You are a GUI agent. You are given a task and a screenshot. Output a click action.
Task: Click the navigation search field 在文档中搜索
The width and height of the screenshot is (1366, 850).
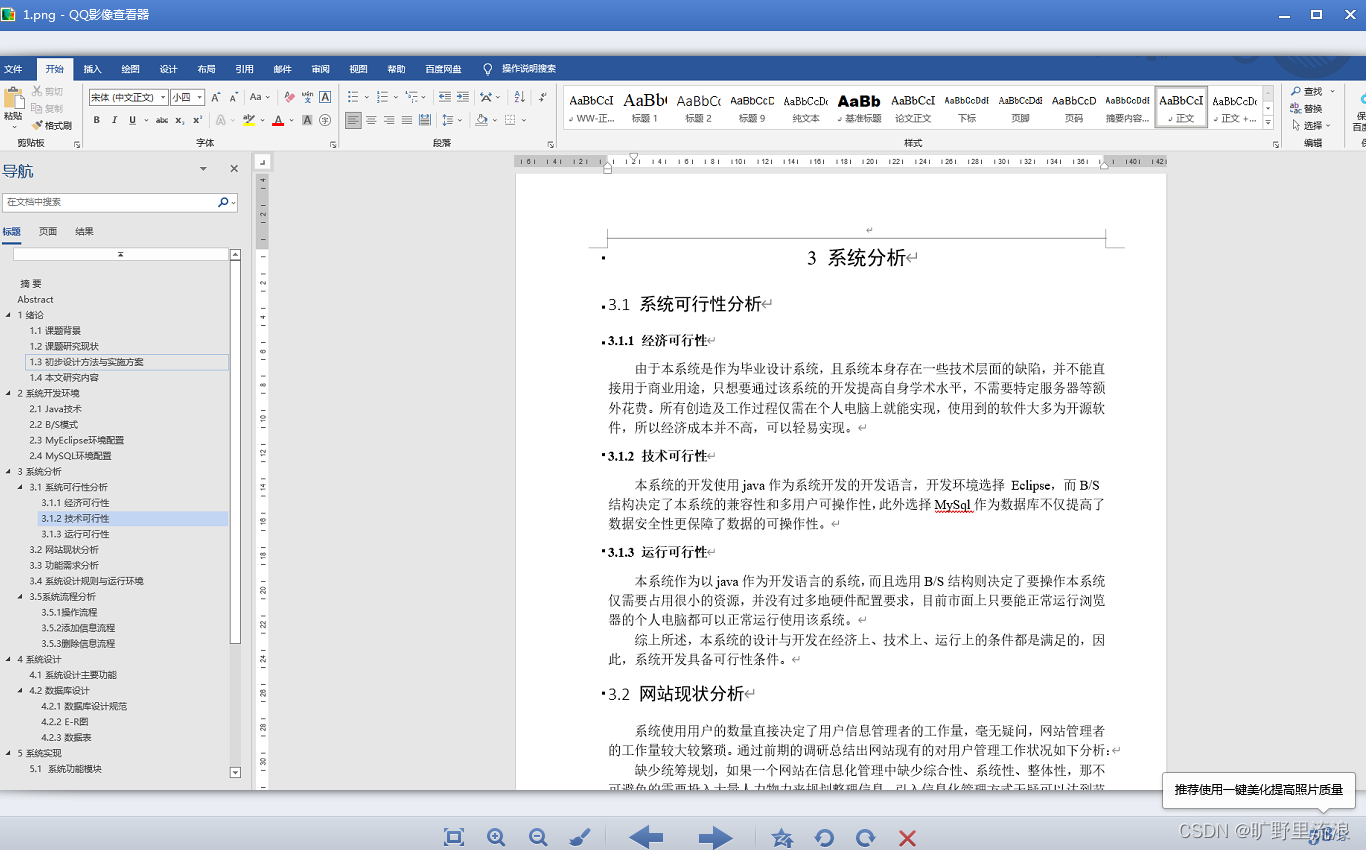pos(120,202)
